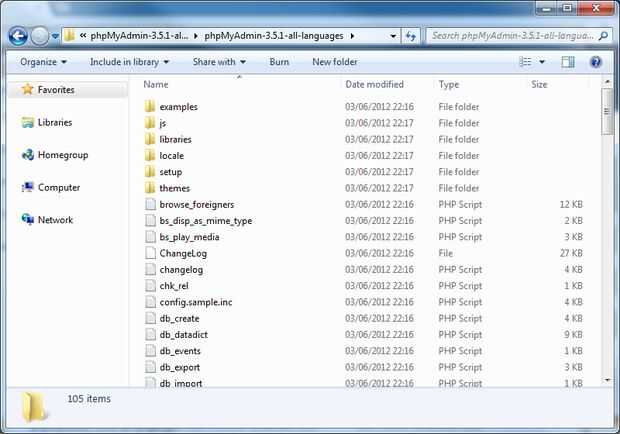Click the 105 items status text

89,399
